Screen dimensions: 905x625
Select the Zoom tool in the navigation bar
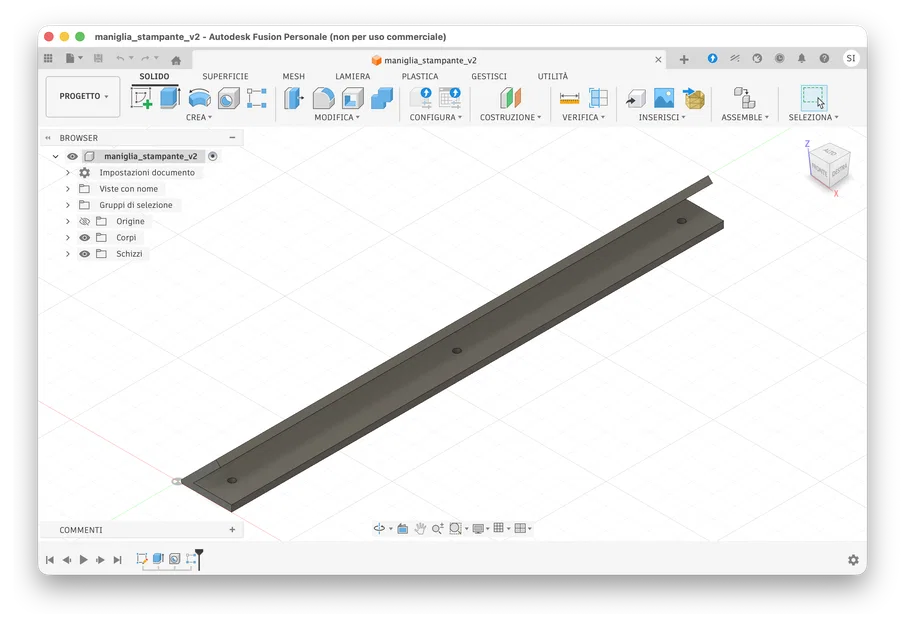[437, 527]
